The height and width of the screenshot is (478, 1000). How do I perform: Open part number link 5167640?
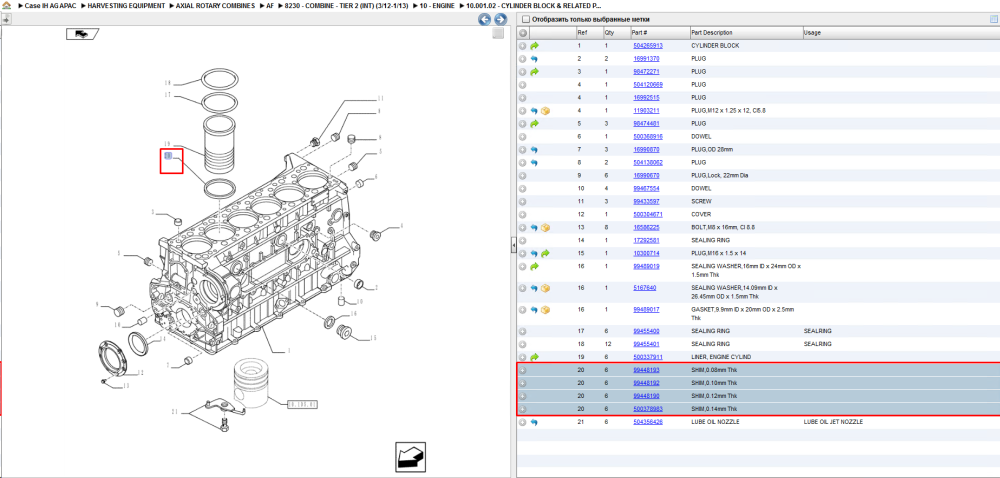pos(645,288)
